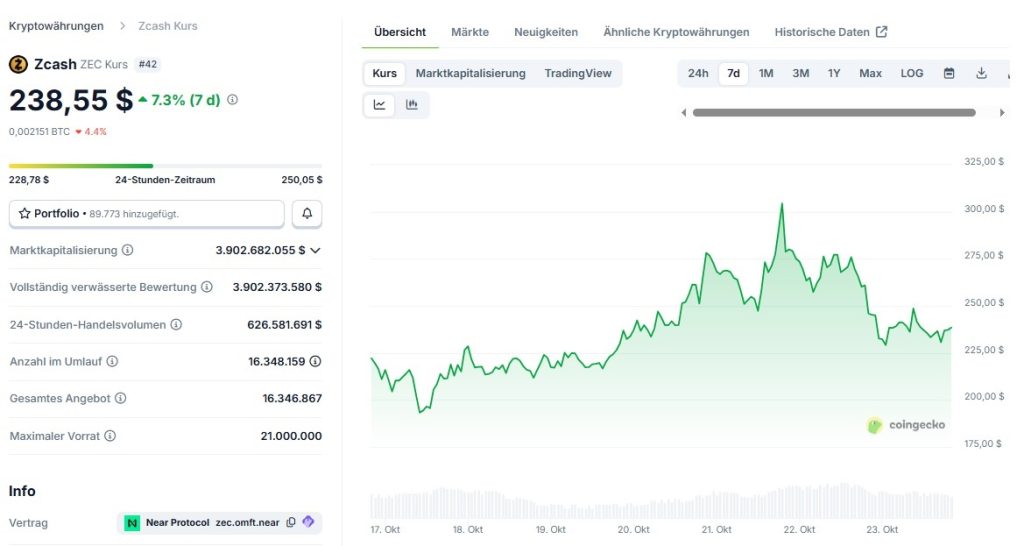Show info for Marktkapitalisierung
Screen dimensions: 1024x546
[128, 250]
